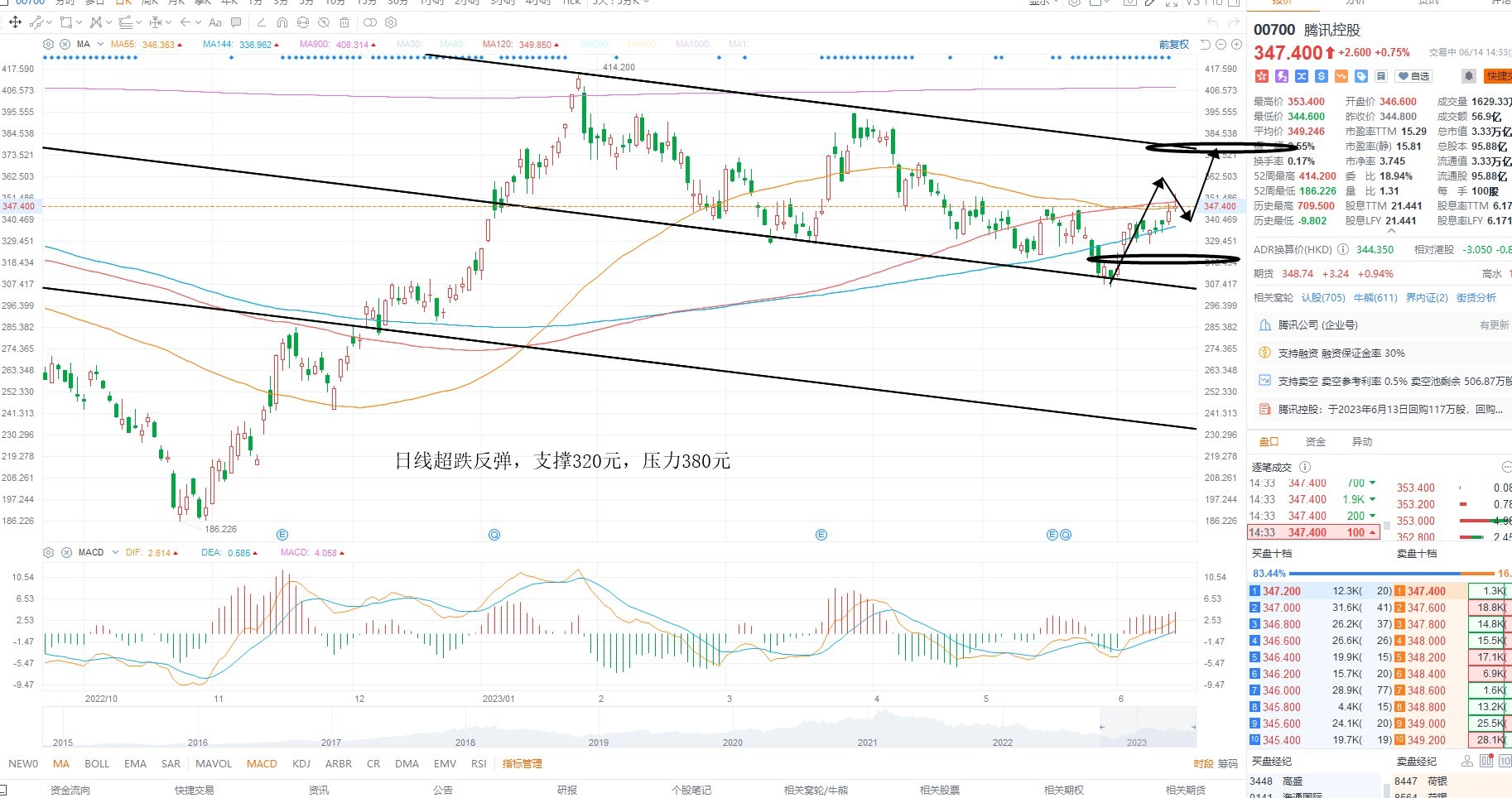Add a comment bubble note
1512x798 pixels.
pyautogui.click(x=236, y=22)
